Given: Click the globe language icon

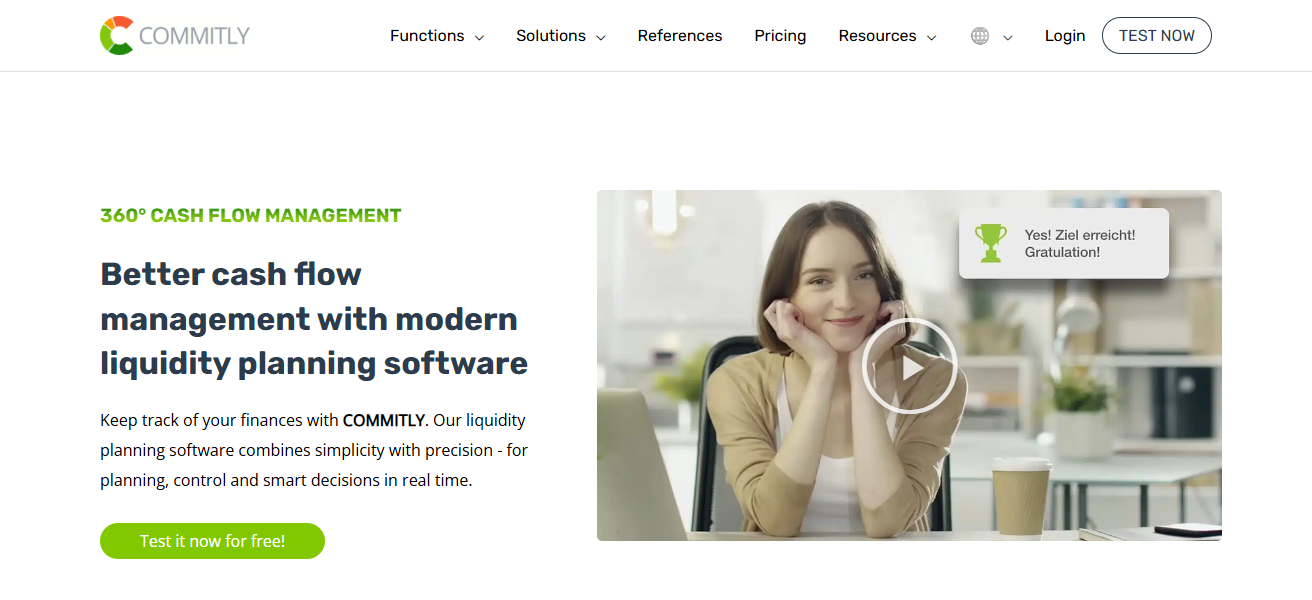Looking at the screenshot, I should point(980,36).
